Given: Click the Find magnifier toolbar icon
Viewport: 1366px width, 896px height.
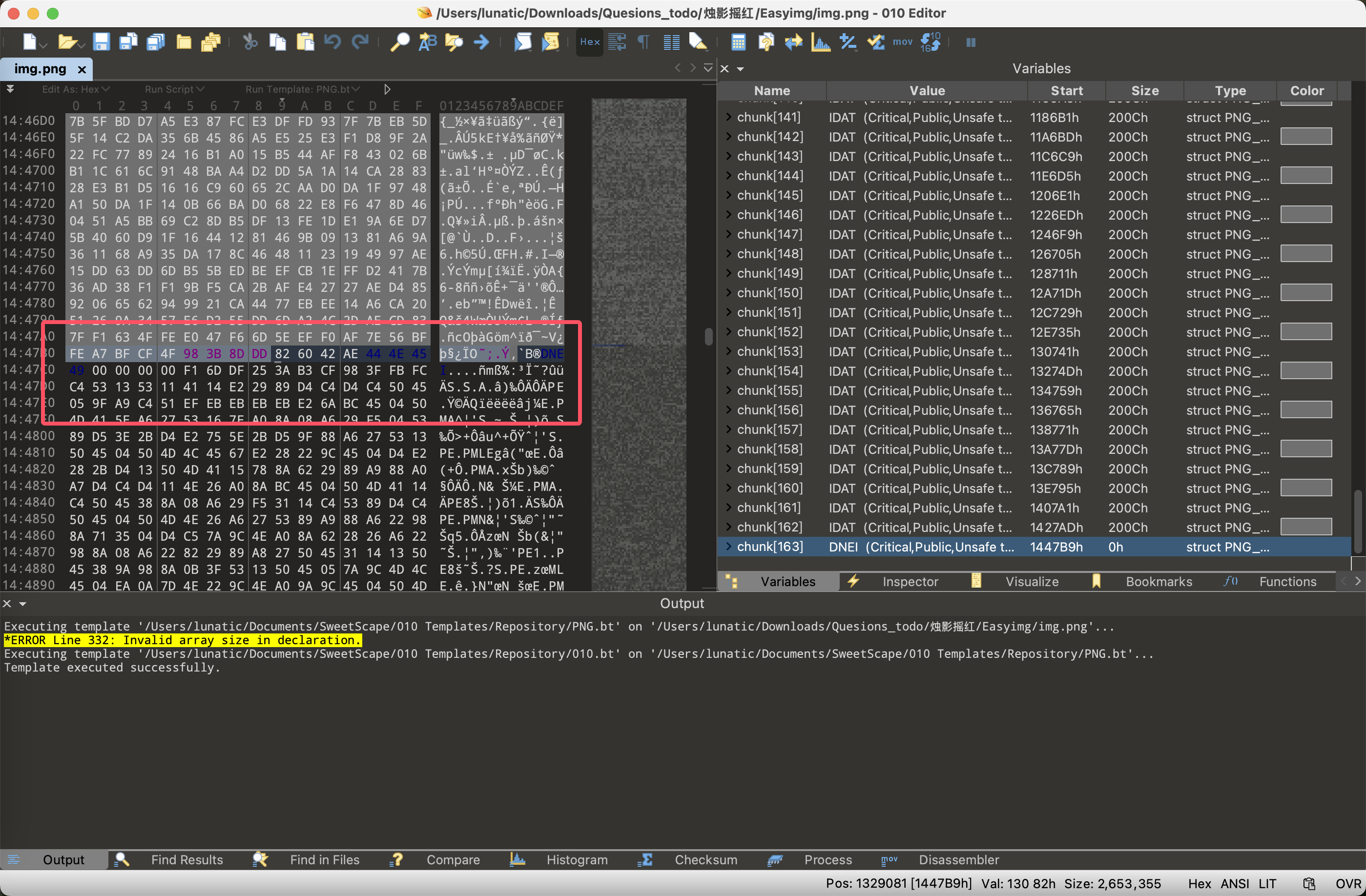Looking at the screenshot, I should point(400,42).
